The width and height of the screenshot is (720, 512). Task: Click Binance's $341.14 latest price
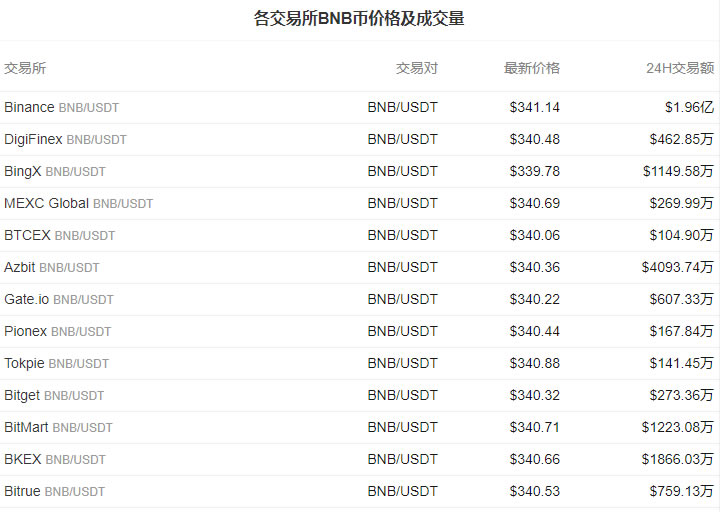535,107
